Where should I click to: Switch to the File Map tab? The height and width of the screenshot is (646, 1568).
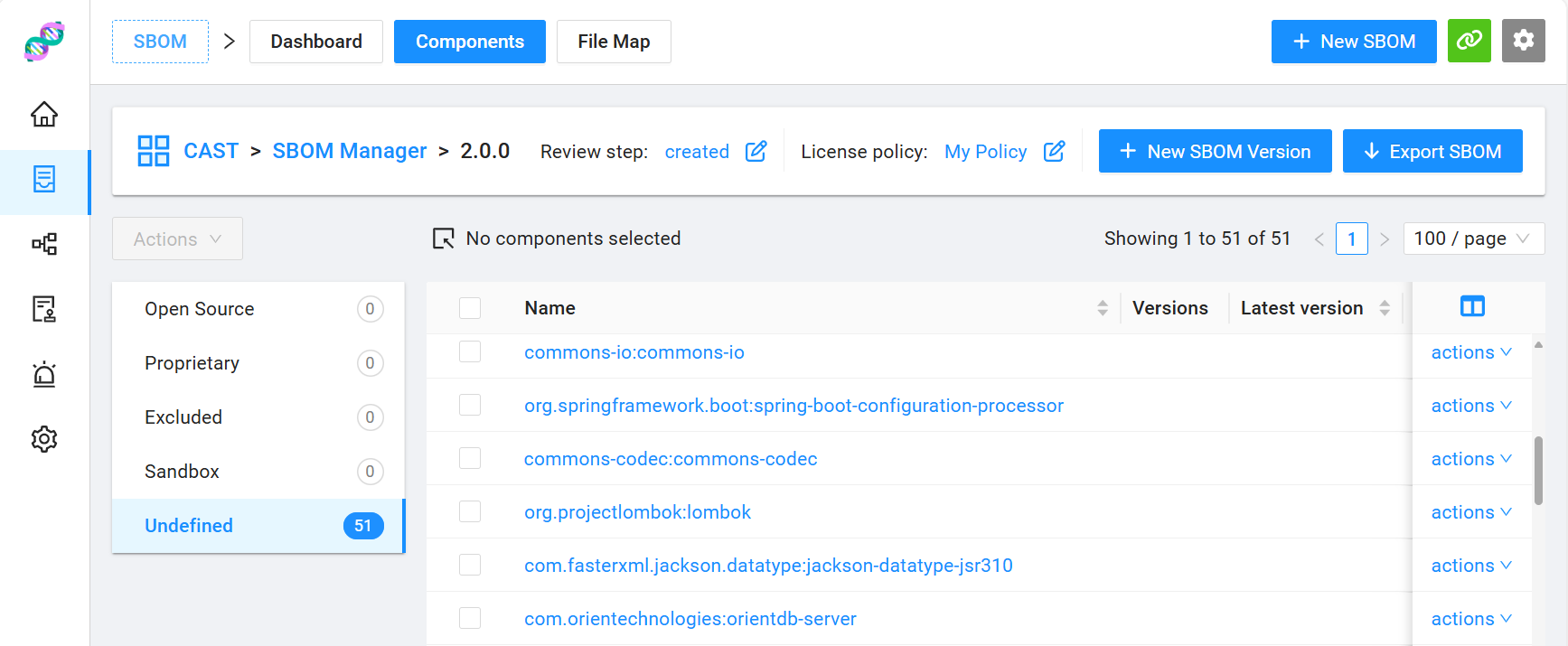click(x=614, y=42)
